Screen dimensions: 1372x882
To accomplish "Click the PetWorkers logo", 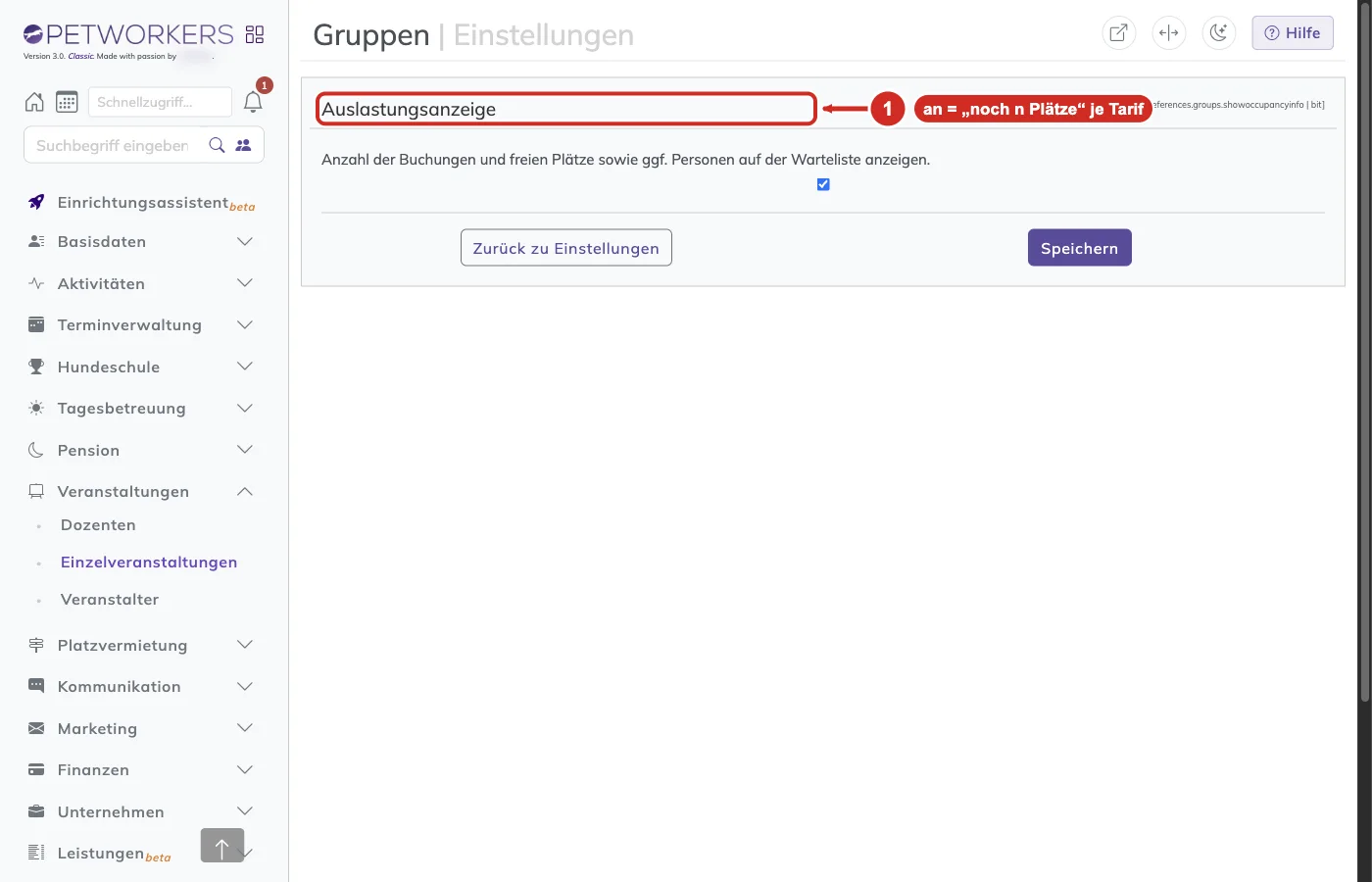I will coord(128,34).
